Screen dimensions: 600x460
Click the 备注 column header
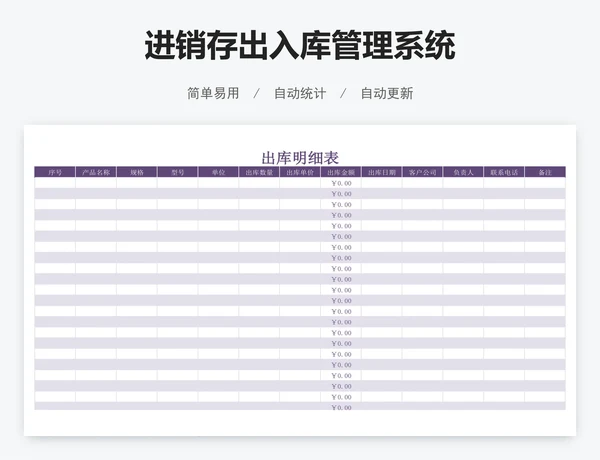[x=545, y=172]
